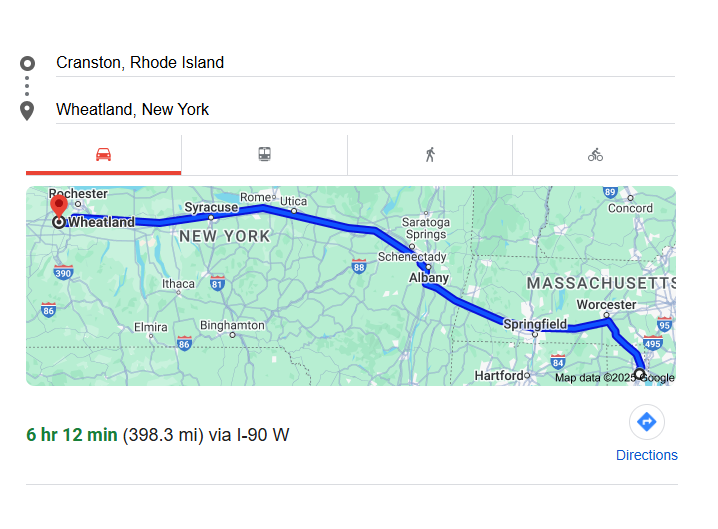Screen dimensions: 718x529
Task: Click the I-90 highway shield near Wheatland
Action: click(x=64, y=272)
